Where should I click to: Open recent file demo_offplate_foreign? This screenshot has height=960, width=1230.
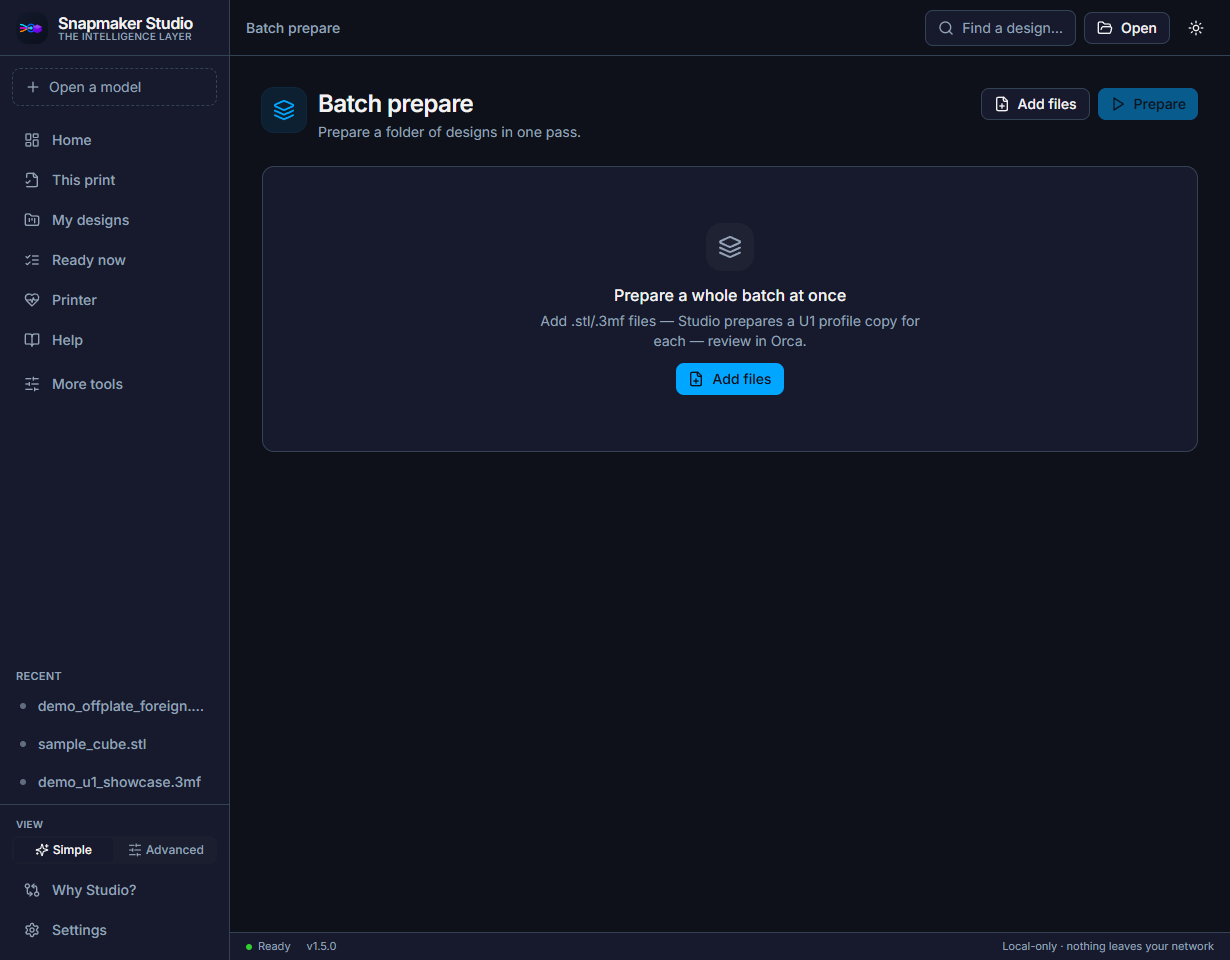point(114,706)
